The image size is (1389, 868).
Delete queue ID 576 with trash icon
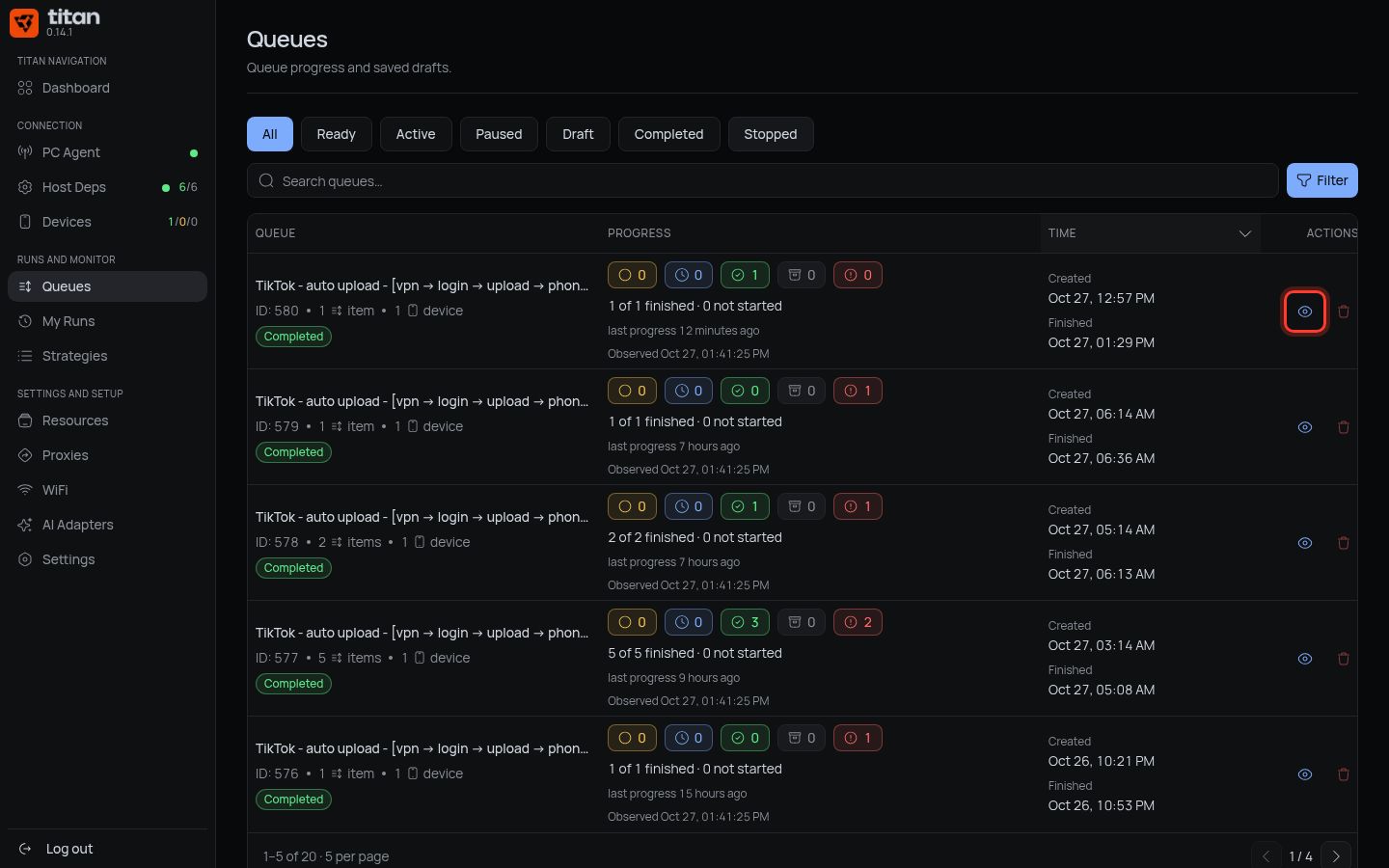(1344, 774)
